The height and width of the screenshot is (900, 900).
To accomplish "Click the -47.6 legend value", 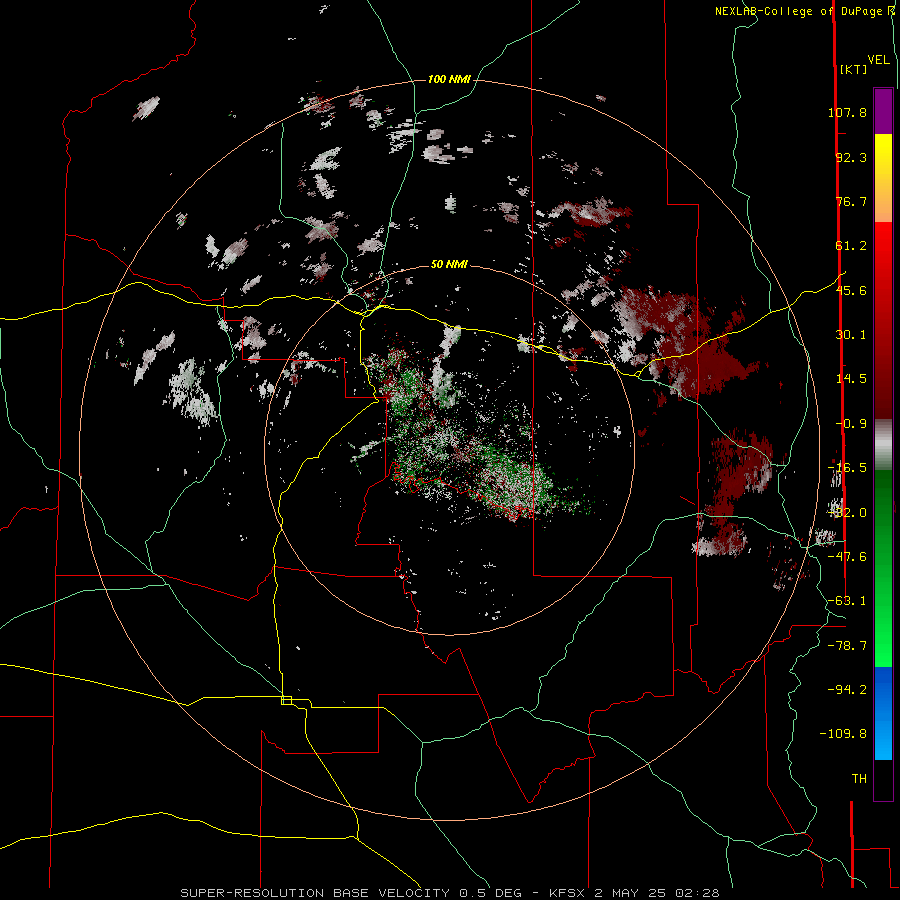I will [x=847, y=557].
